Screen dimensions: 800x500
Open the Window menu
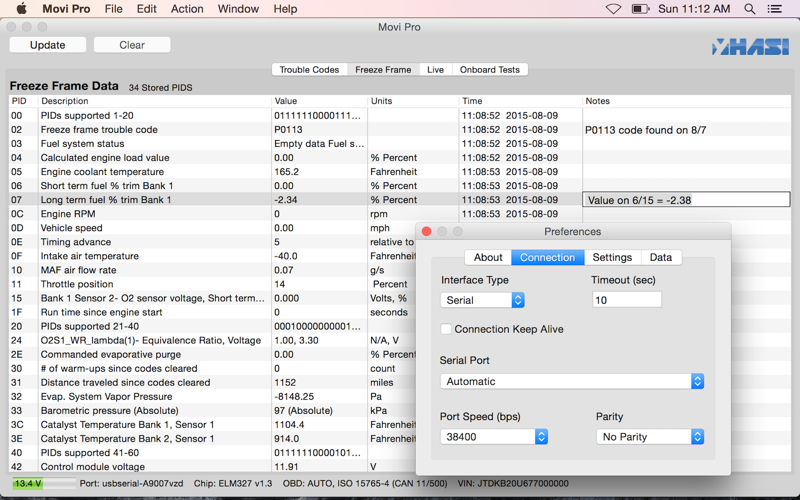[238, 9]
